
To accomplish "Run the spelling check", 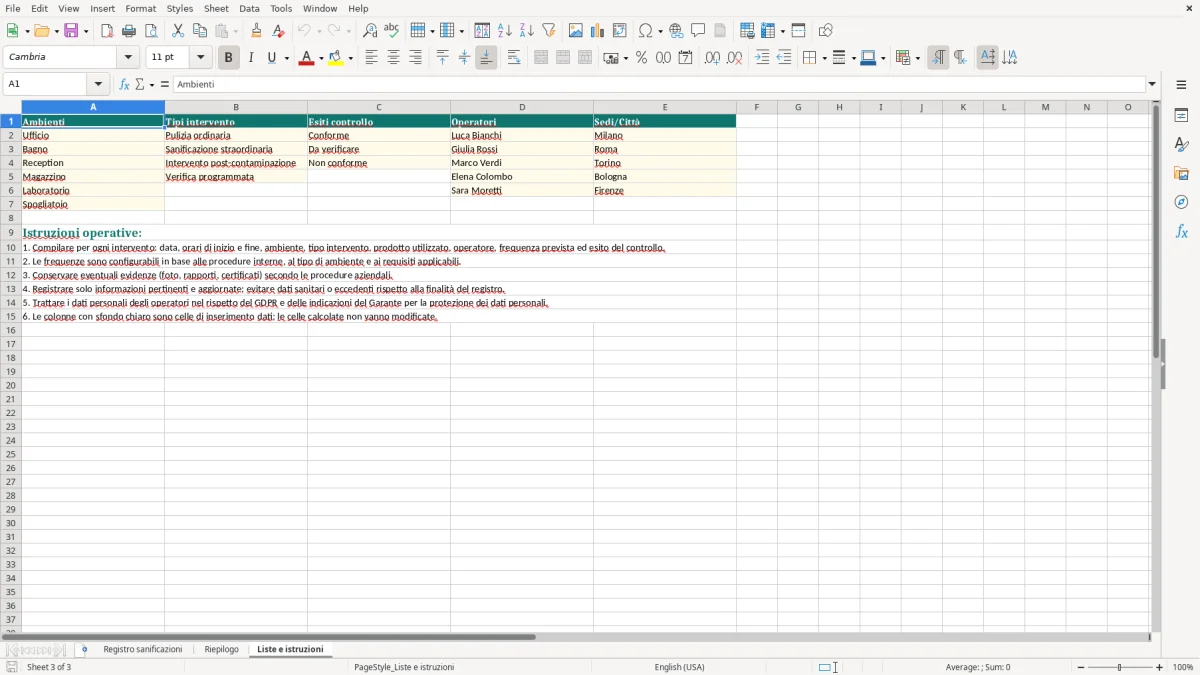I will click(392, 31).
